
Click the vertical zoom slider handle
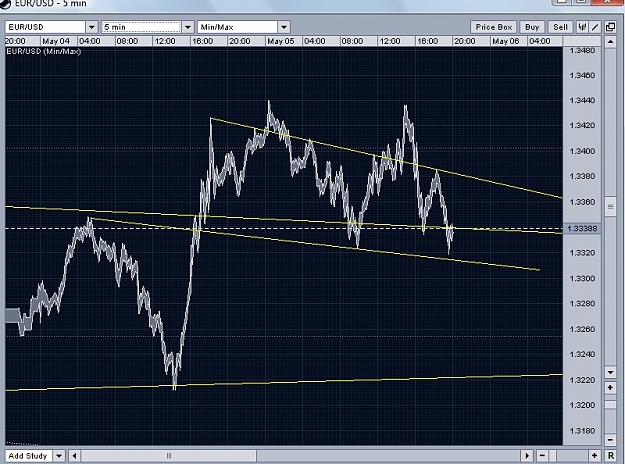(610, 405)
